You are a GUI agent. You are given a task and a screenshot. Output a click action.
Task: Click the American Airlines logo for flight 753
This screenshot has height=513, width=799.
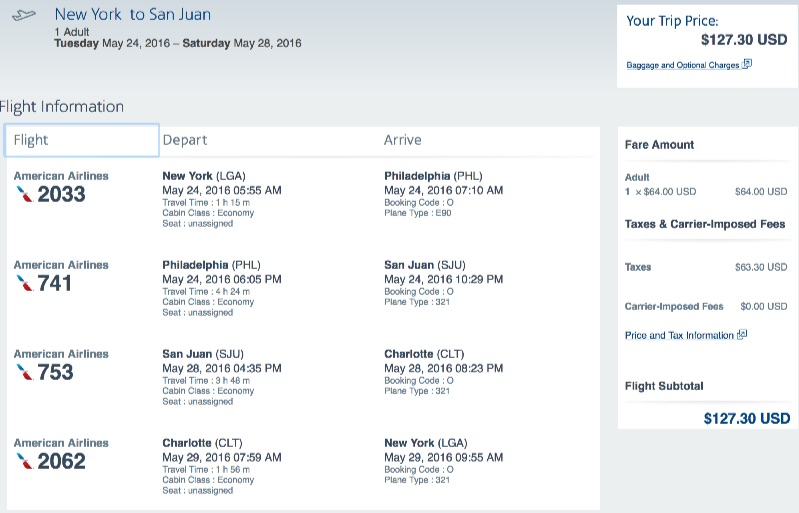pyautogui.click(x=24, y=372)
